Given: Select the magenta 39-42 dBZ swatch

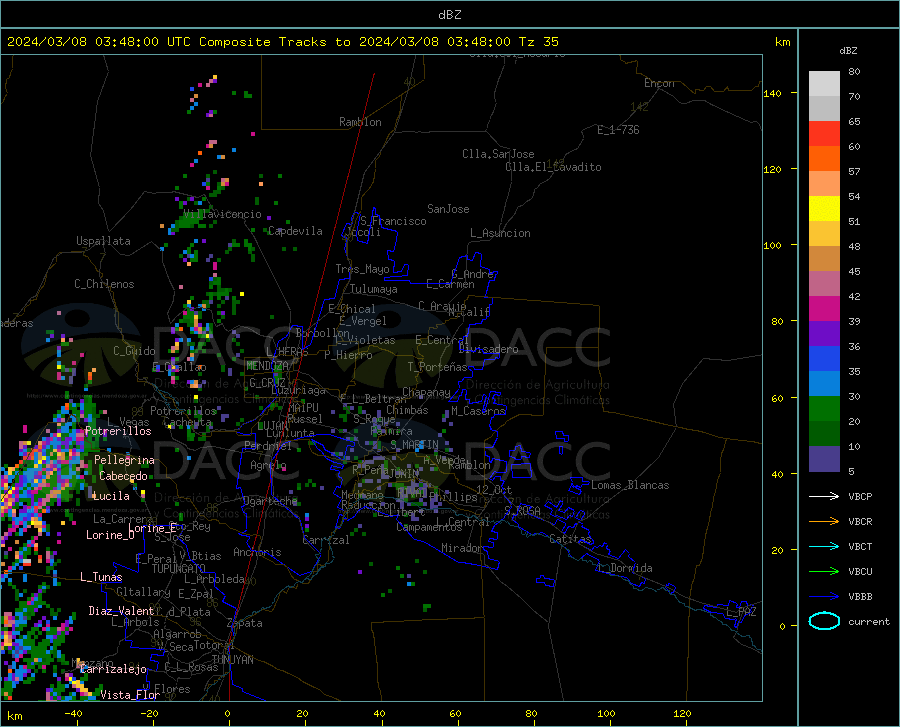Looking at the screenshot, I should [x=824, y=309].
